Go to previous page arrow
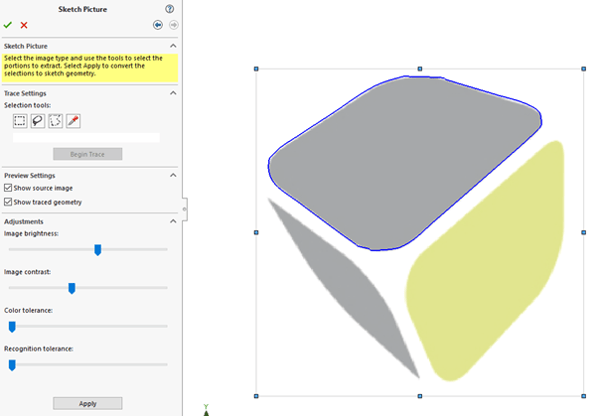Viewport: 600px width, 416px height. point(158,25)
